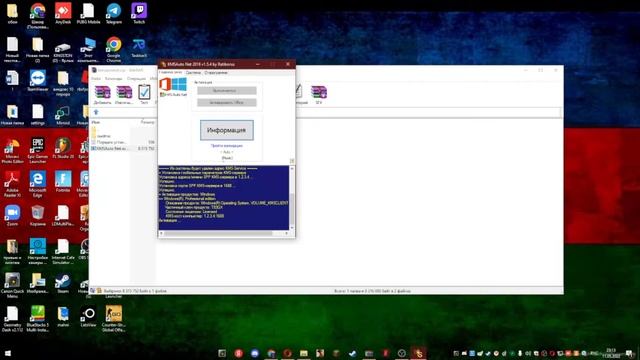Click the KMSAuto log horizontal scrollbar
The width and height of the screenshot is (640, 360).
(224, 233)
